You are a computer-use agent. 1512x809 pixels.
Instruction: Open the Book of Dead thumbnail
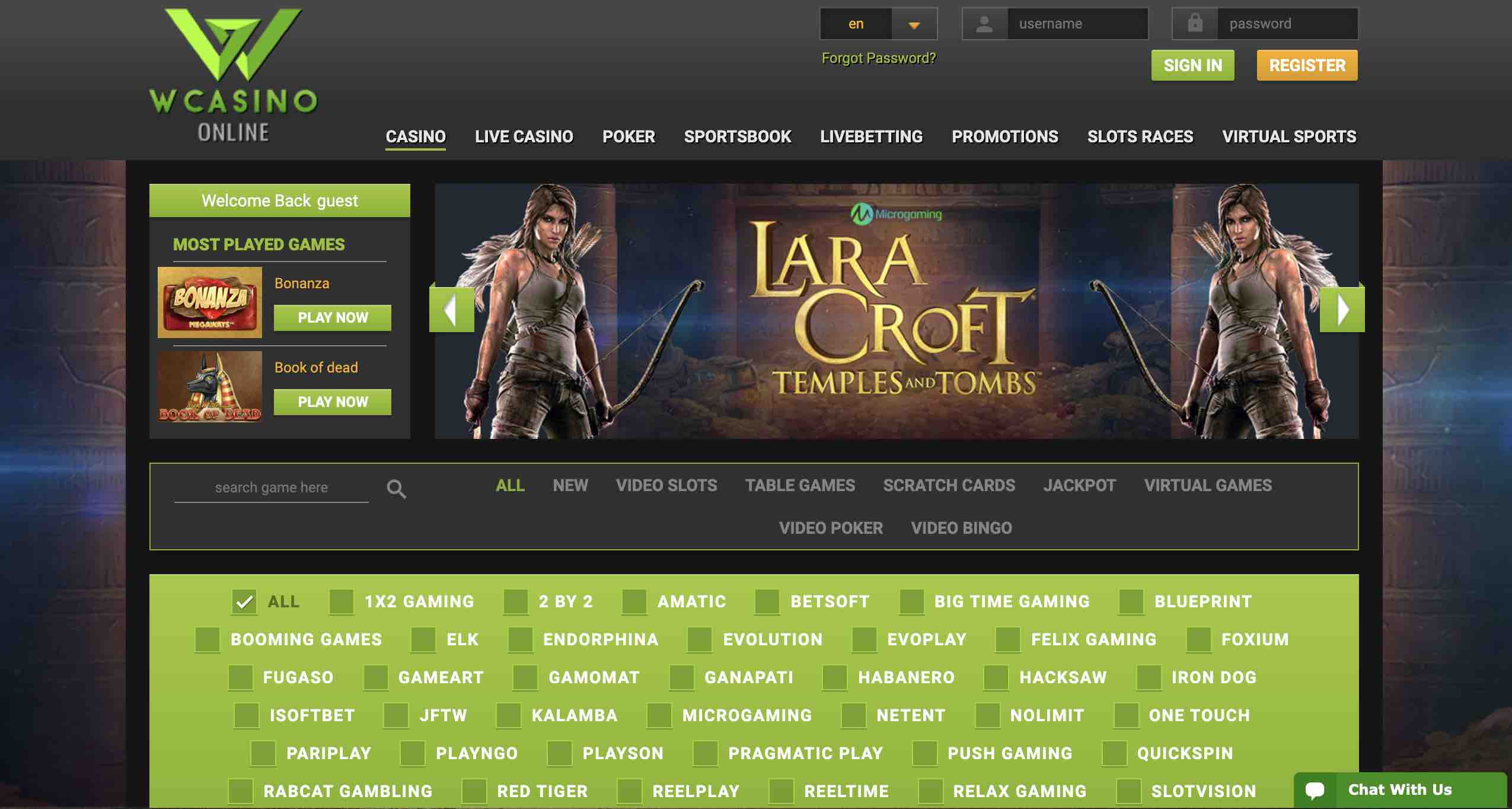[210, 387]
